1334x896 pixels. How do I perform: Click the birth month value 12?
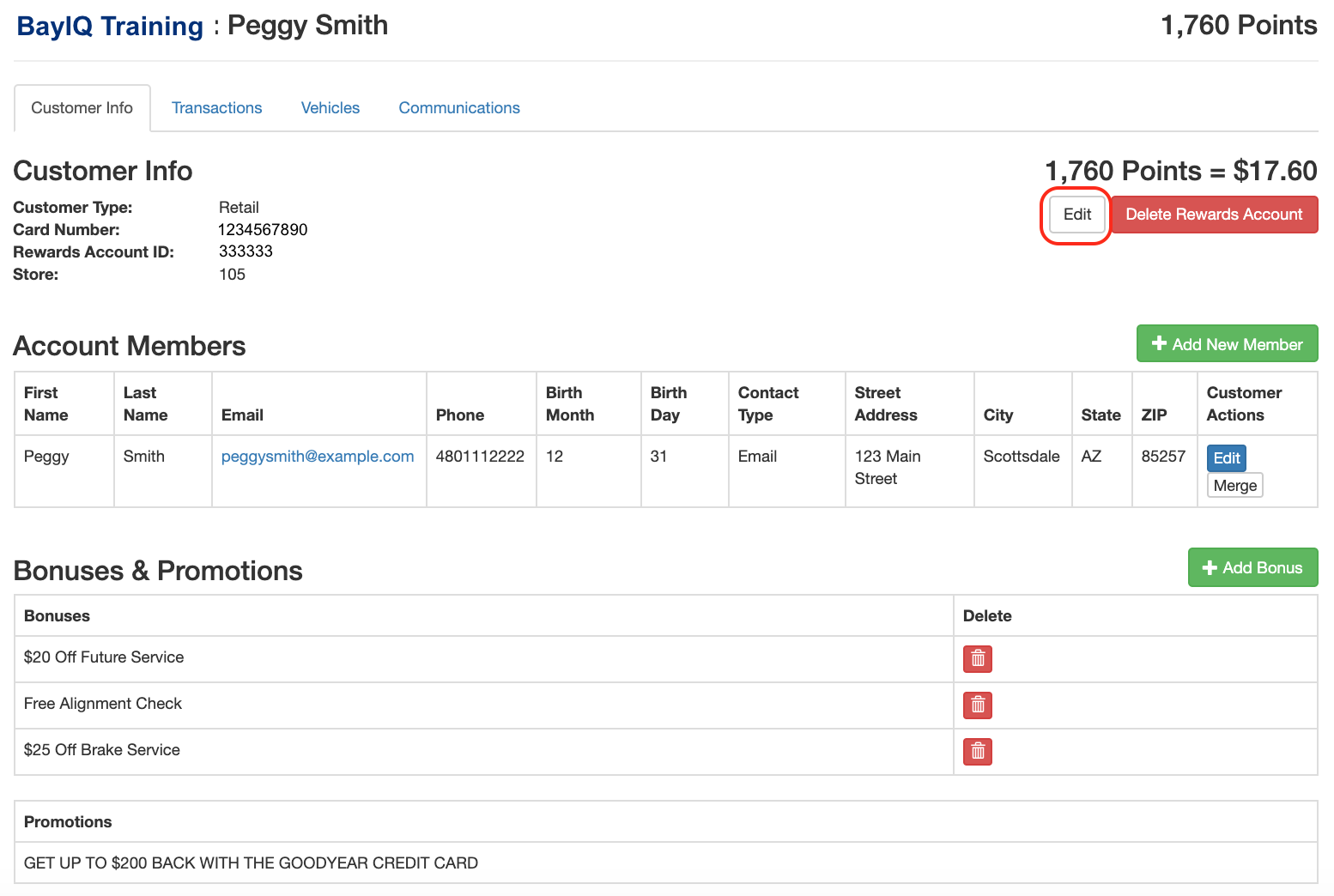tap(555, 457)
